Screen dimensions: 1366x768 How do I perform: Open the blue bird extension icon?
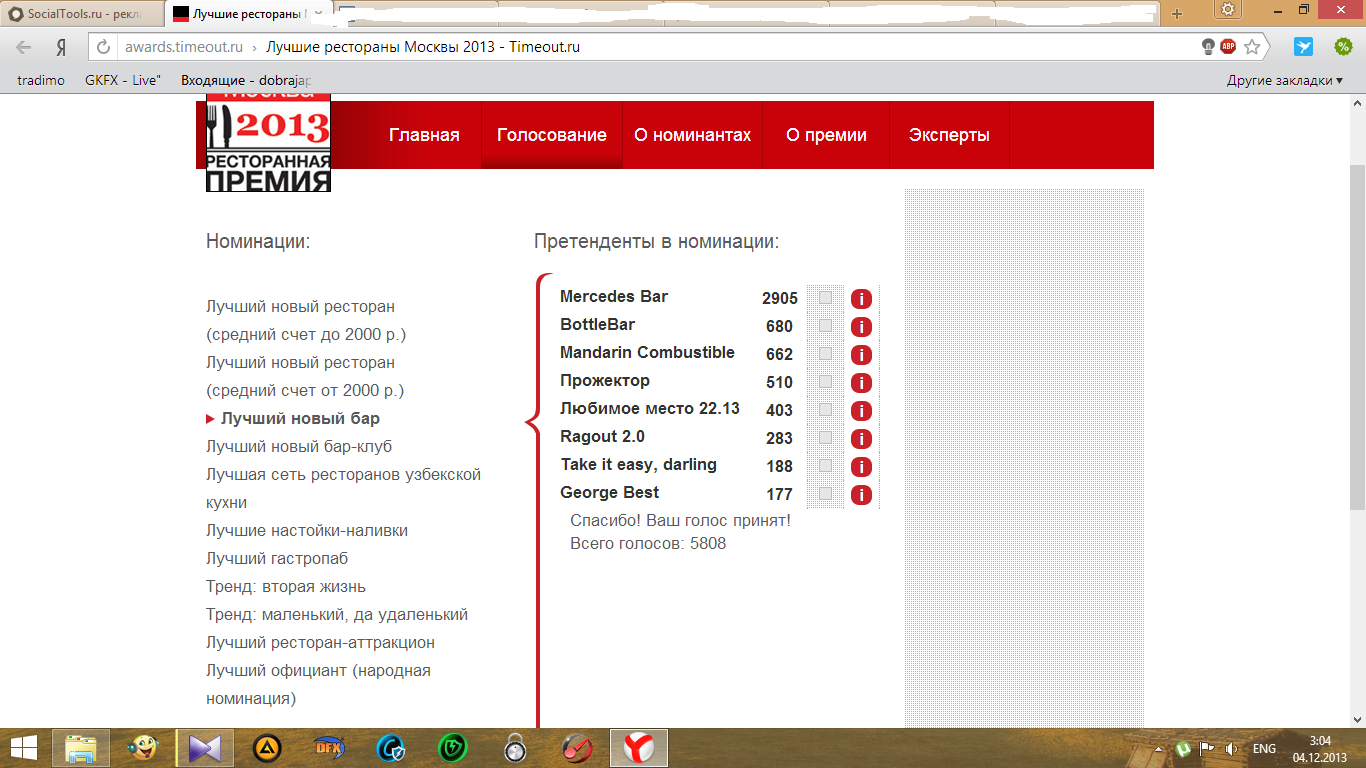coord(1304,47)
